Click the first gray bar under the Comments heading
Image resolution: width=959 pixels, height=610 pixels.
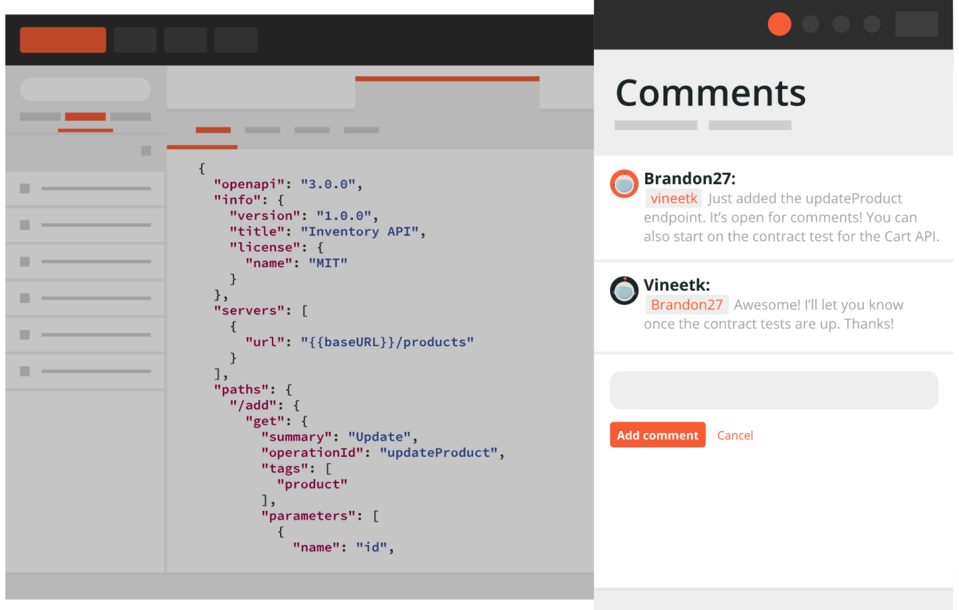click(656, 126)
